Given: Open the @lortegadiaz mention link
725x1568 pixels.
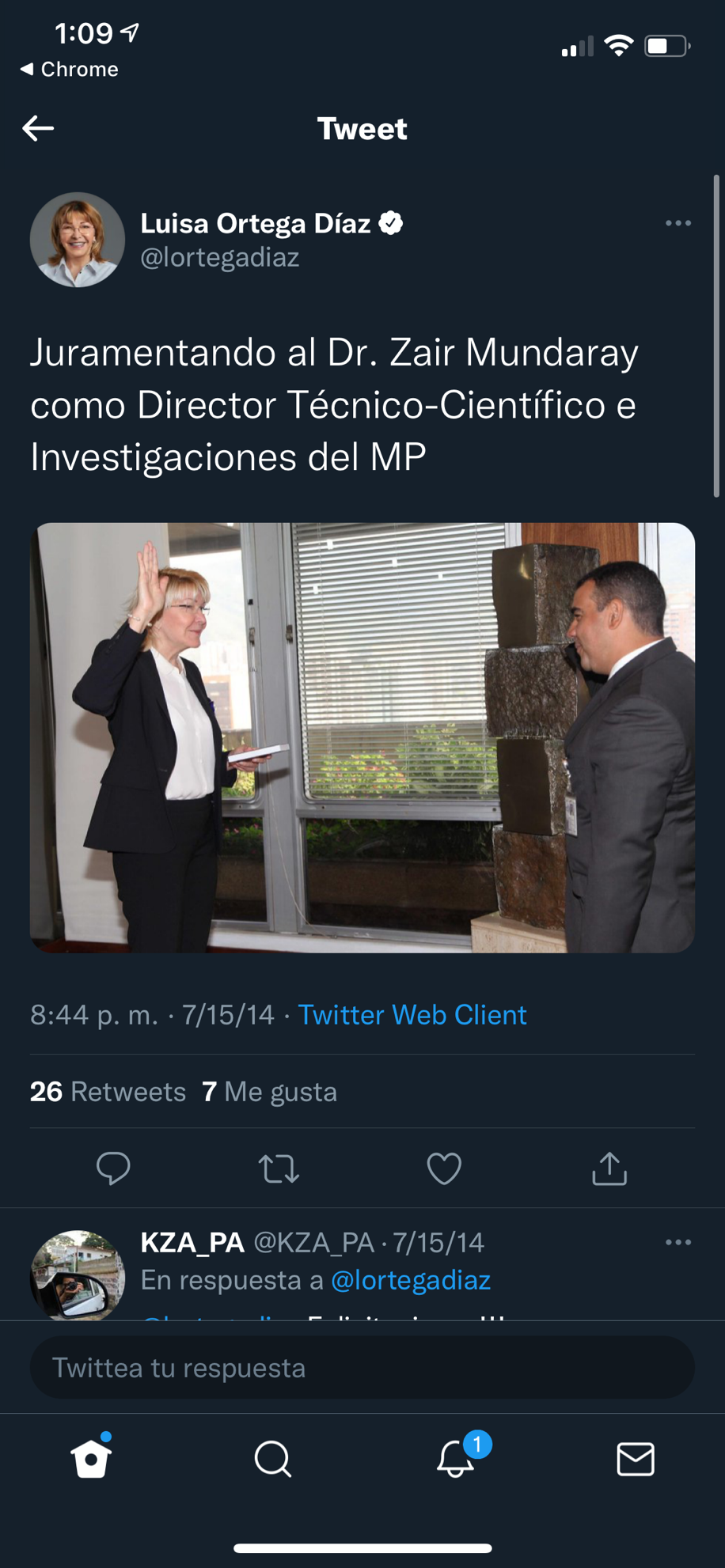Looking at the screenshot, I should (411, 1280).
